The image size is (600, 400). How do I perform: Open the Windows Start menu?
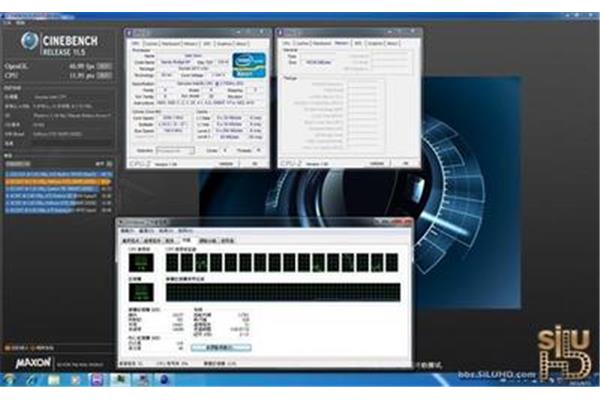click(9, 379)
